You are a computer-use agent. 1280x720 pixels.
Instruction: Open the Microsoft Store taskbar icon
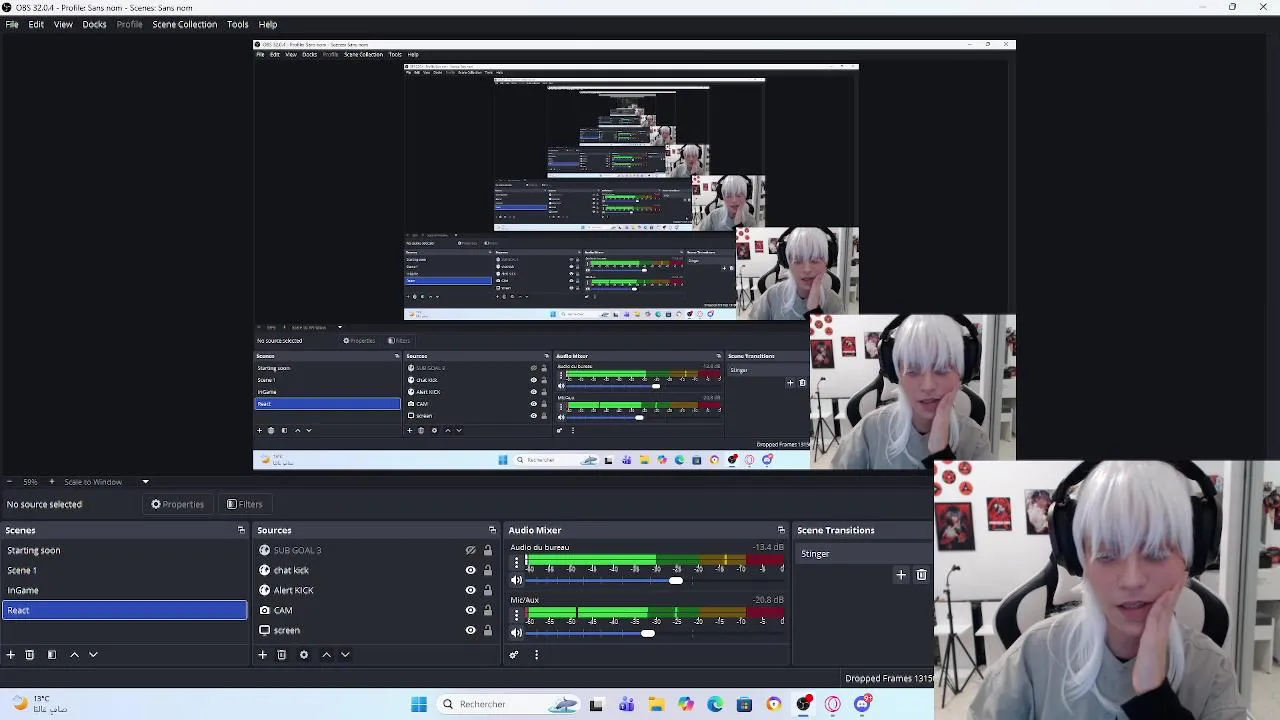[744, 704]
